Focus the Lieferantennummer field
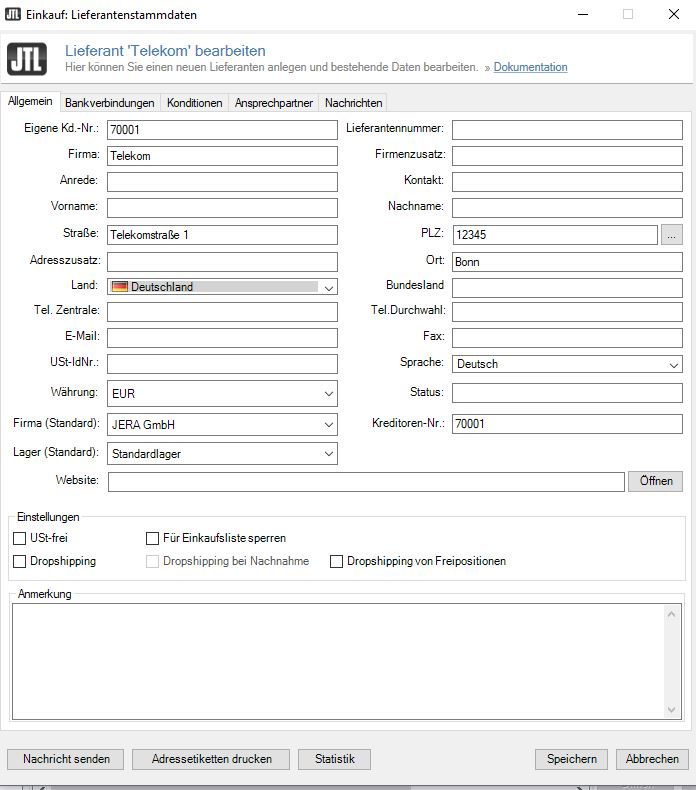The width and height of the screenshot is (696, 790). click(567, 130)
